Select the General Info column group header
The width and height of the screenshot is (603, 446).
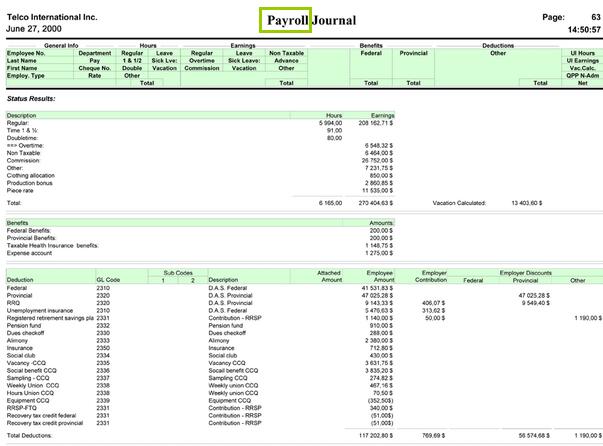[61, 46]
